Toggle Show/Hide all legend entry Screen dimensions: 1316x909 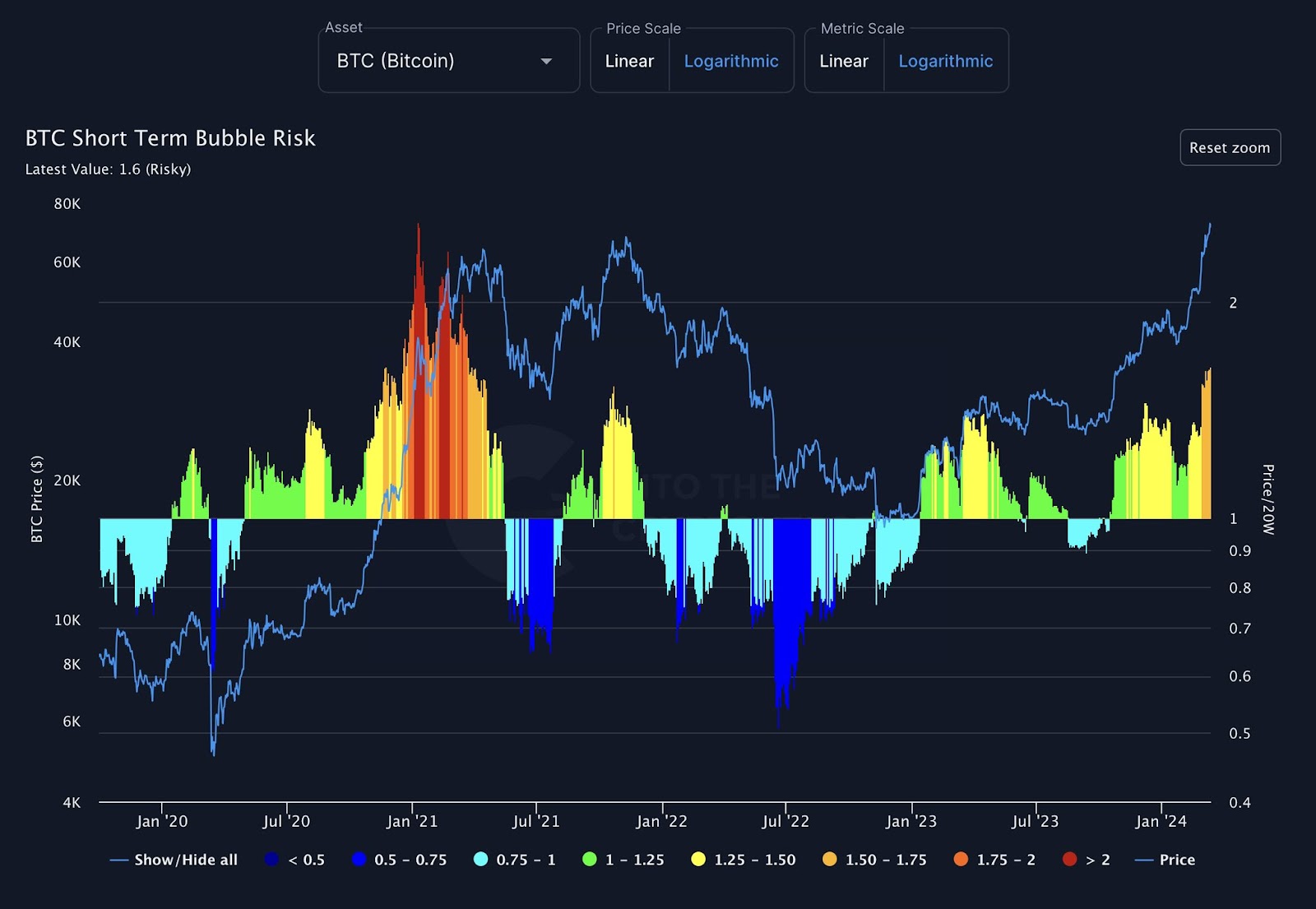click(174, 860)
